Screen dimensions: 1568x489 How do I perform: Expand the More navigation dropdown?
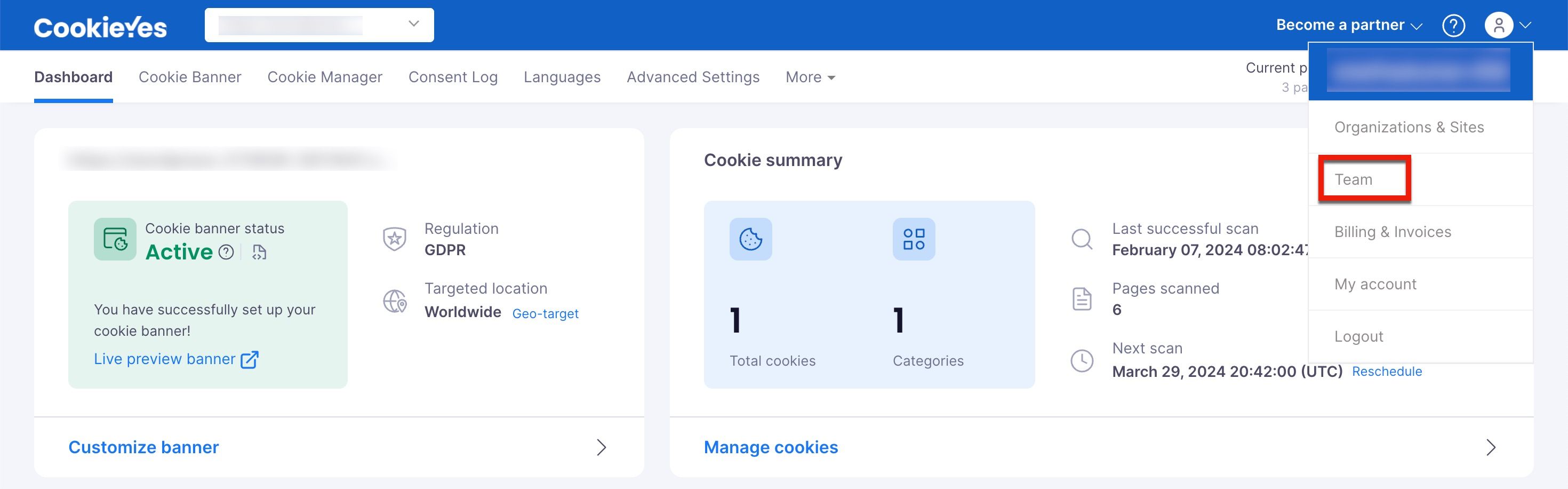point(810,77)
